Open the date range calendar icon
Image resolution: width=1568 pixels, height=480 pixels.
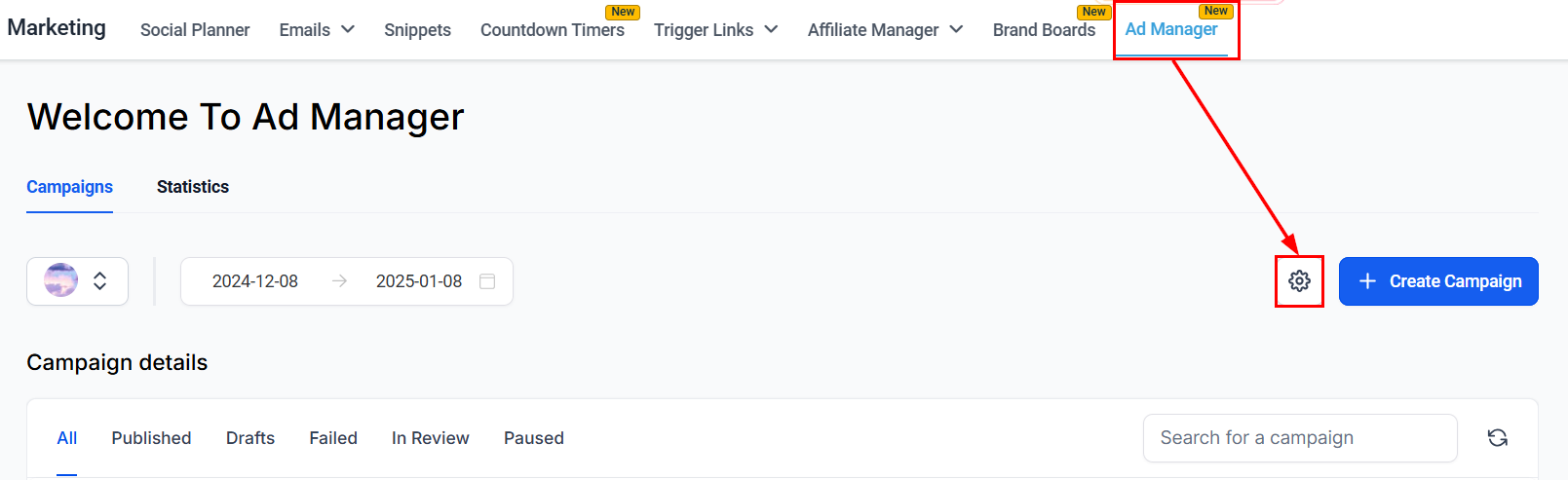(487, 281)
